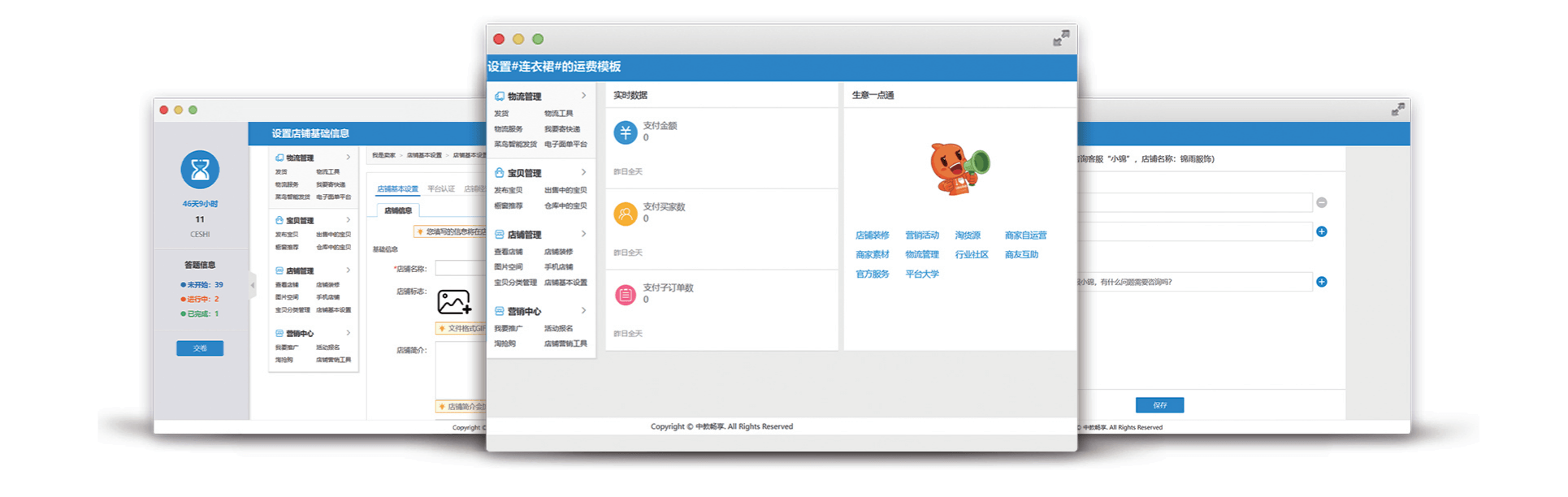Image resolution: width=1568 pixels, height=497 pixels.
Task: Switch to the 店铺基本设置 tab
Action: (x=397, y=188)
